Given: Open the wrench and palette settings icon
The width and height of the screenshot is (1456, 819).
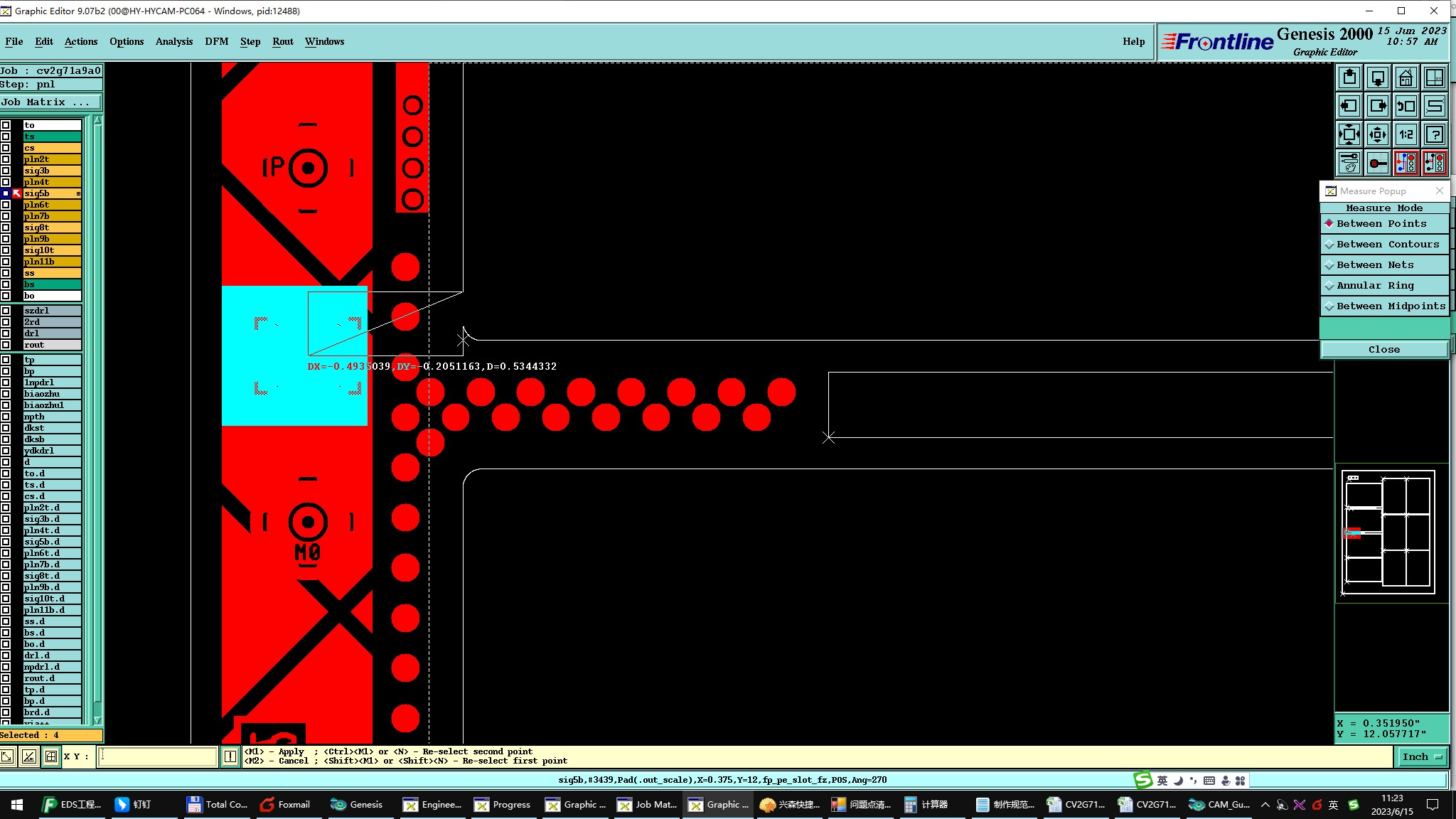Looking at the screenshot, I should coord(1349,163).
